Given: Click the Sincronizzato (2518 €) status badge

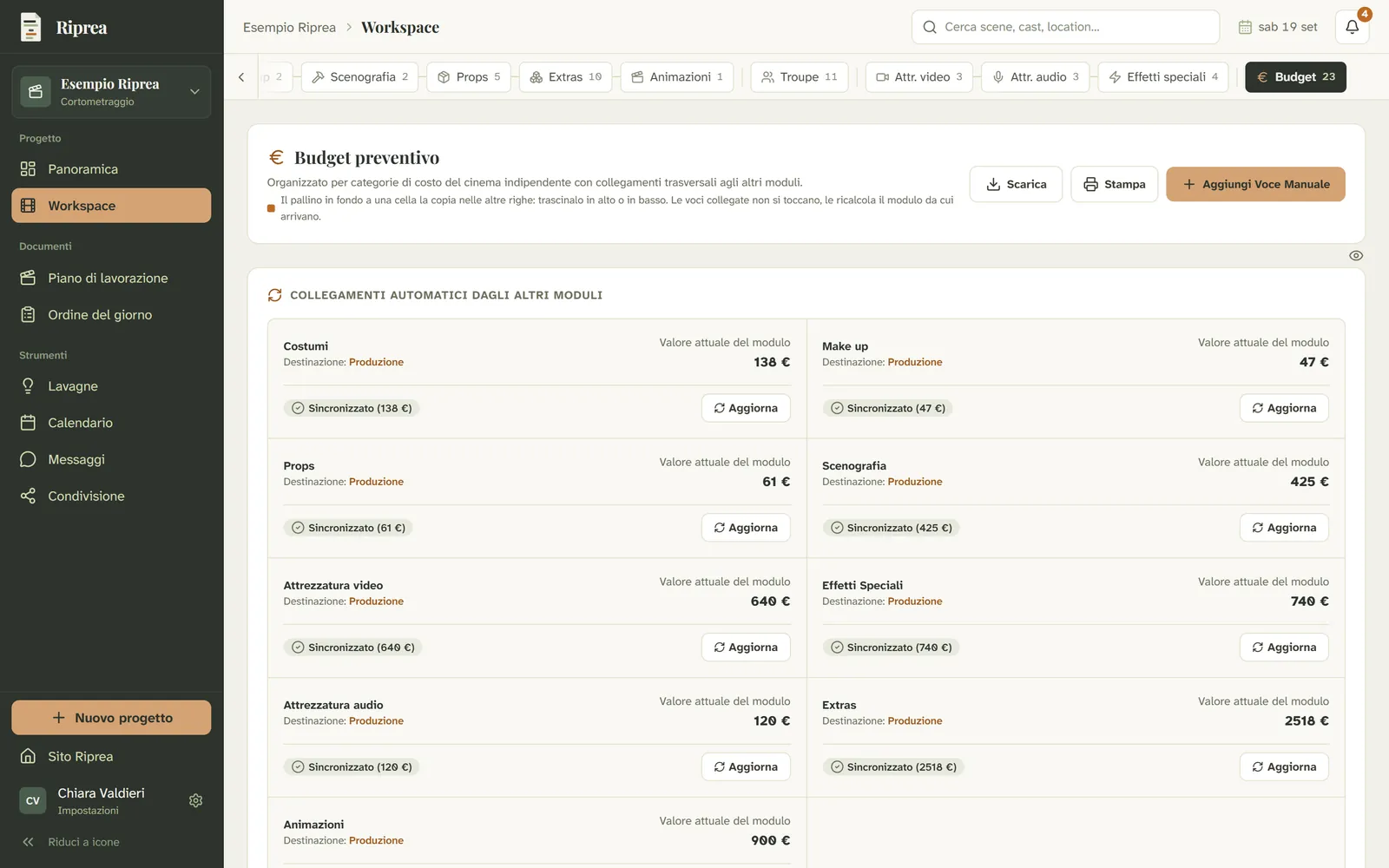Looking at the screenshot, I should pos(893,767).
